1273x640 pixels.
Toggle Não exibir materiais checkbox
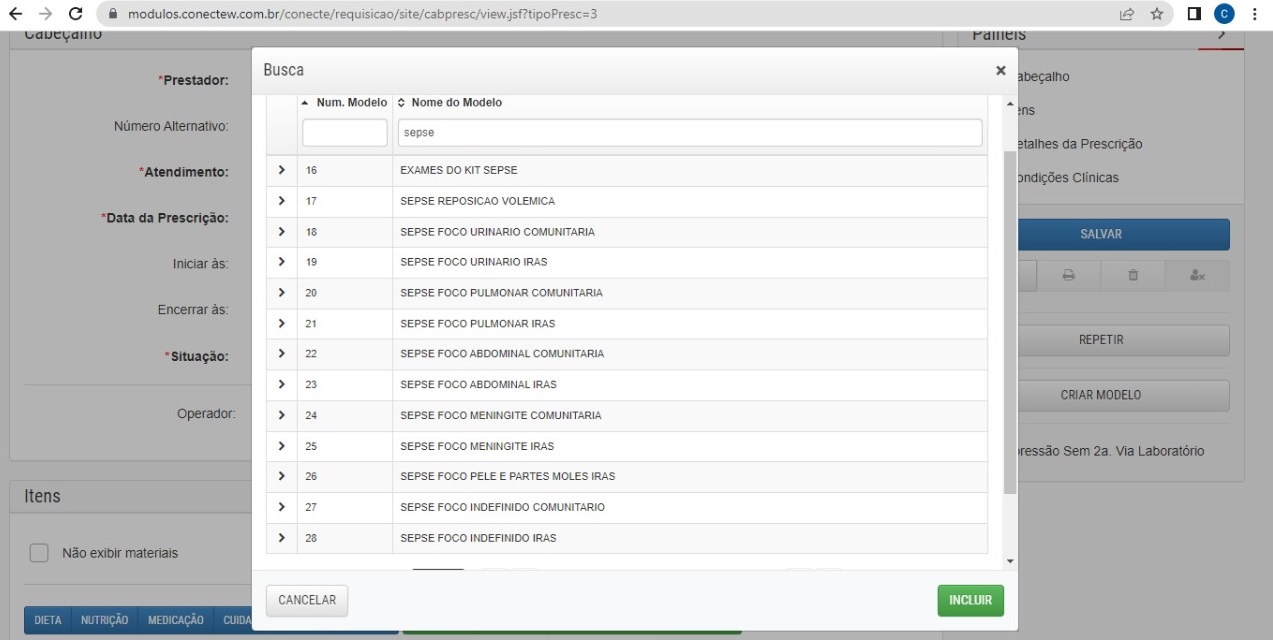pyautogui.click(x=39, y=553)
